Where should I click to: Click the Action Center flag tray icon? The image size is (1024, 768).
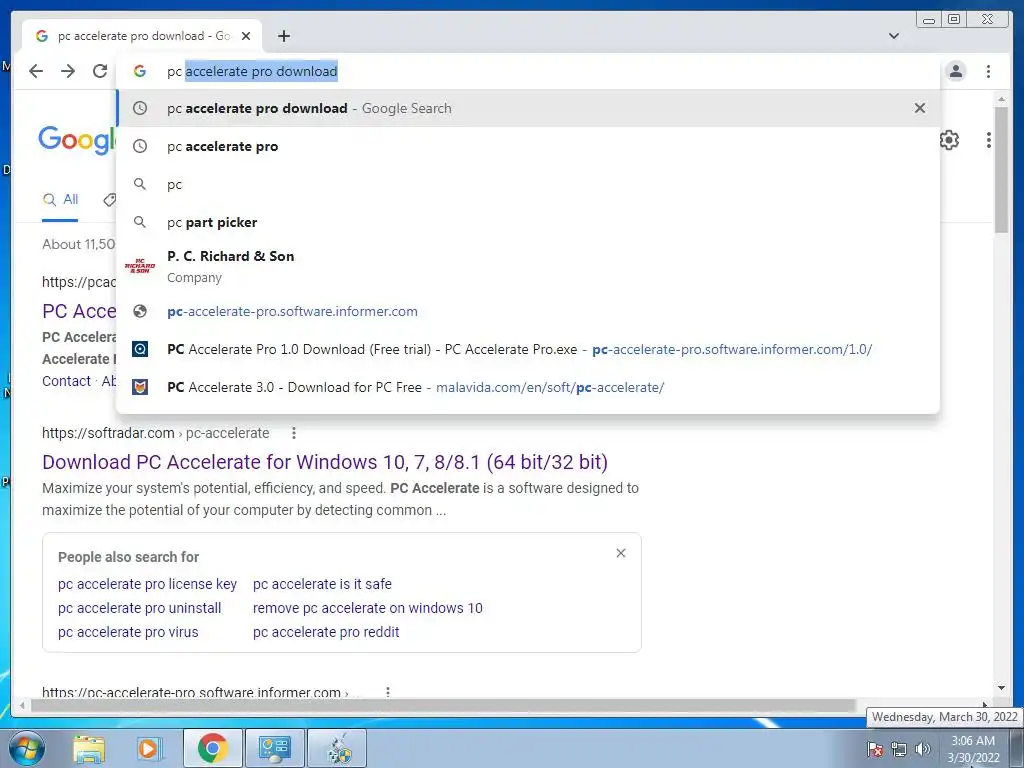(x=874, y=749)
